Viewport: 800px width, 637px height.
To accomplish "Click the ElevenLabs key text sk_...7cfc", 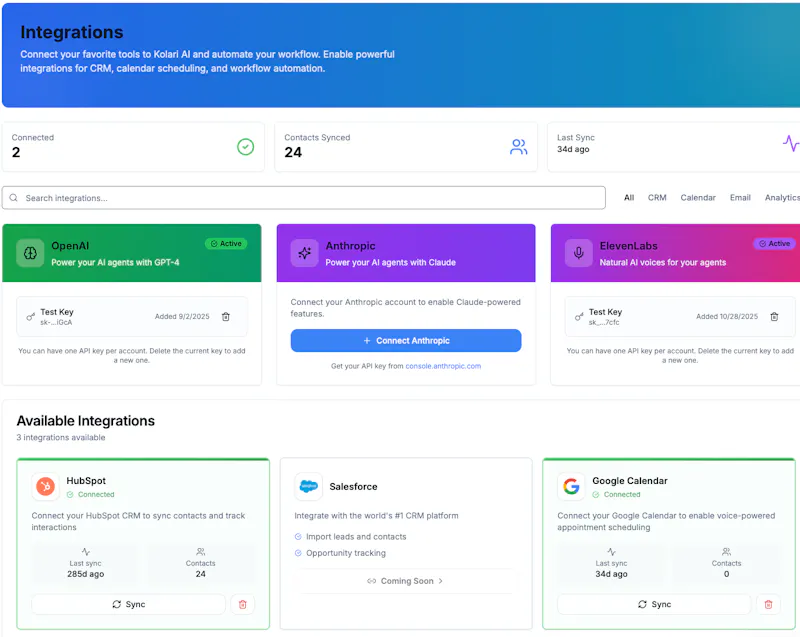I will click(x=604, y=323).
